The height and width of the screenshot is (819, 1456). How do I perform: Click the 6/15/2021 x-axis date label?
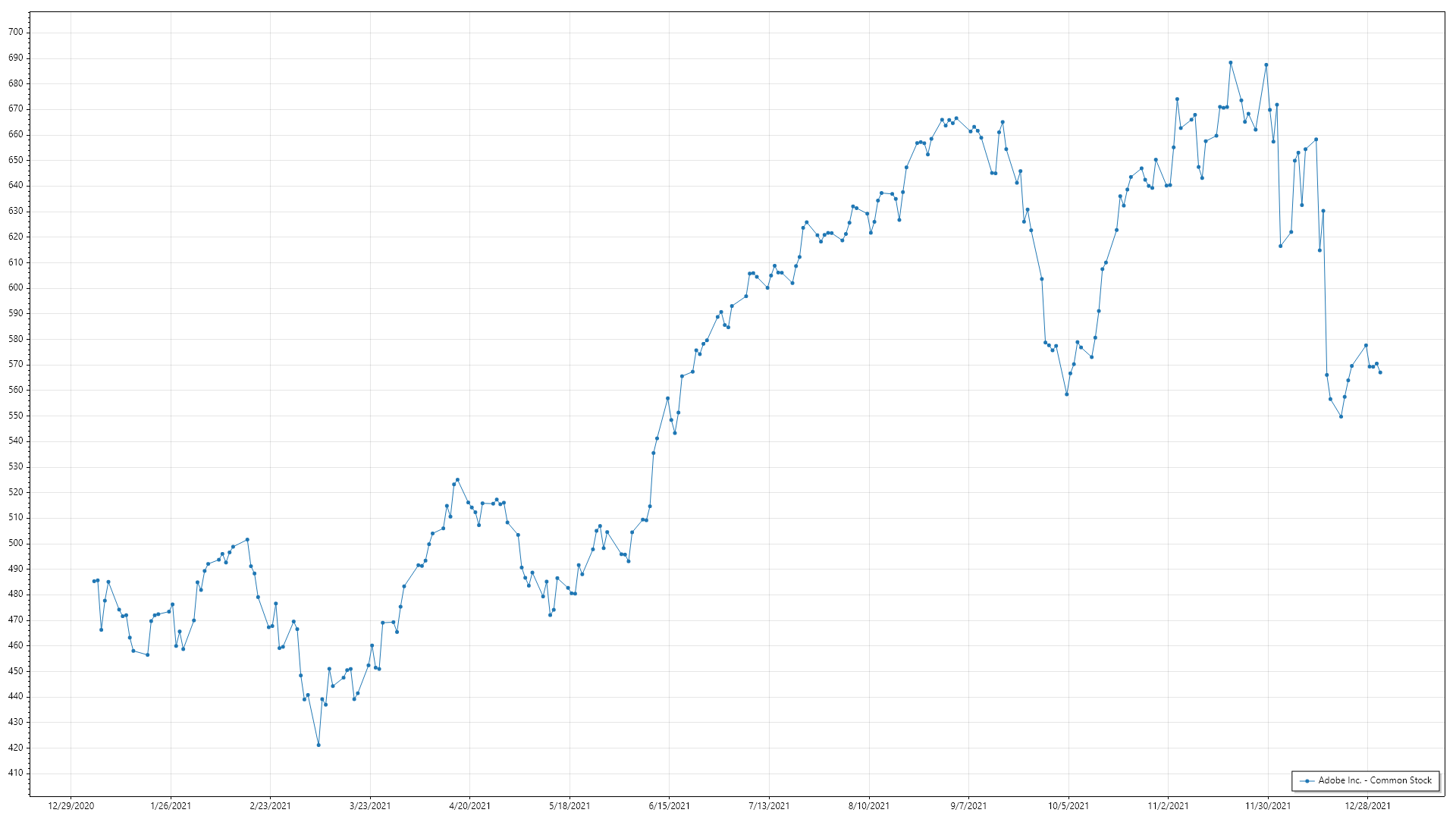(669, 806)
